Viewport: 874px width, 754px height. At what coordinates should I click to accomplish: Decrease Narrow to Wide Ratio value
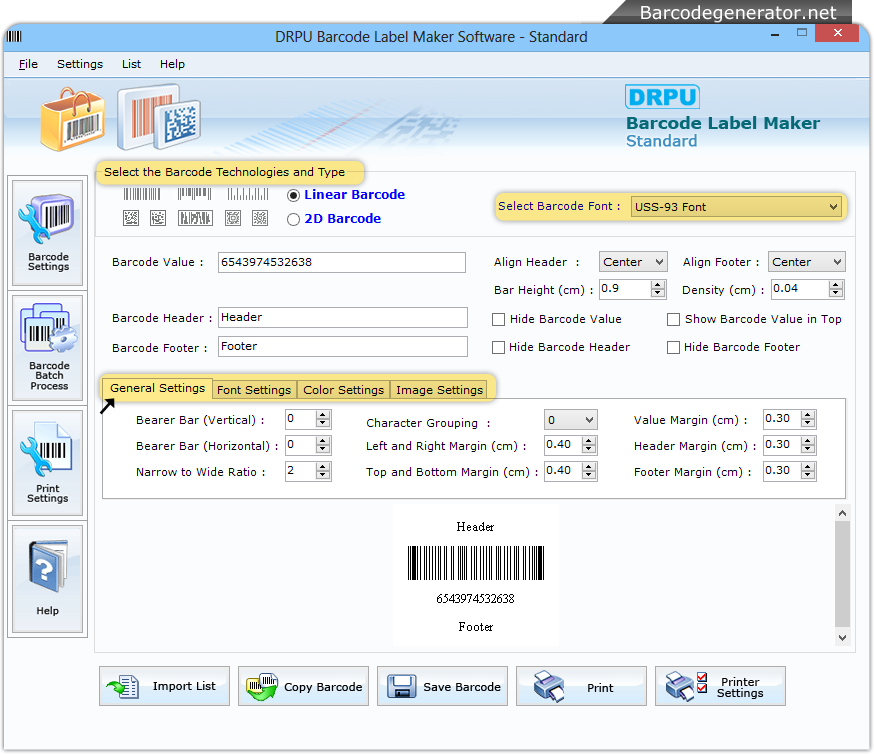[x=323, y=476]
